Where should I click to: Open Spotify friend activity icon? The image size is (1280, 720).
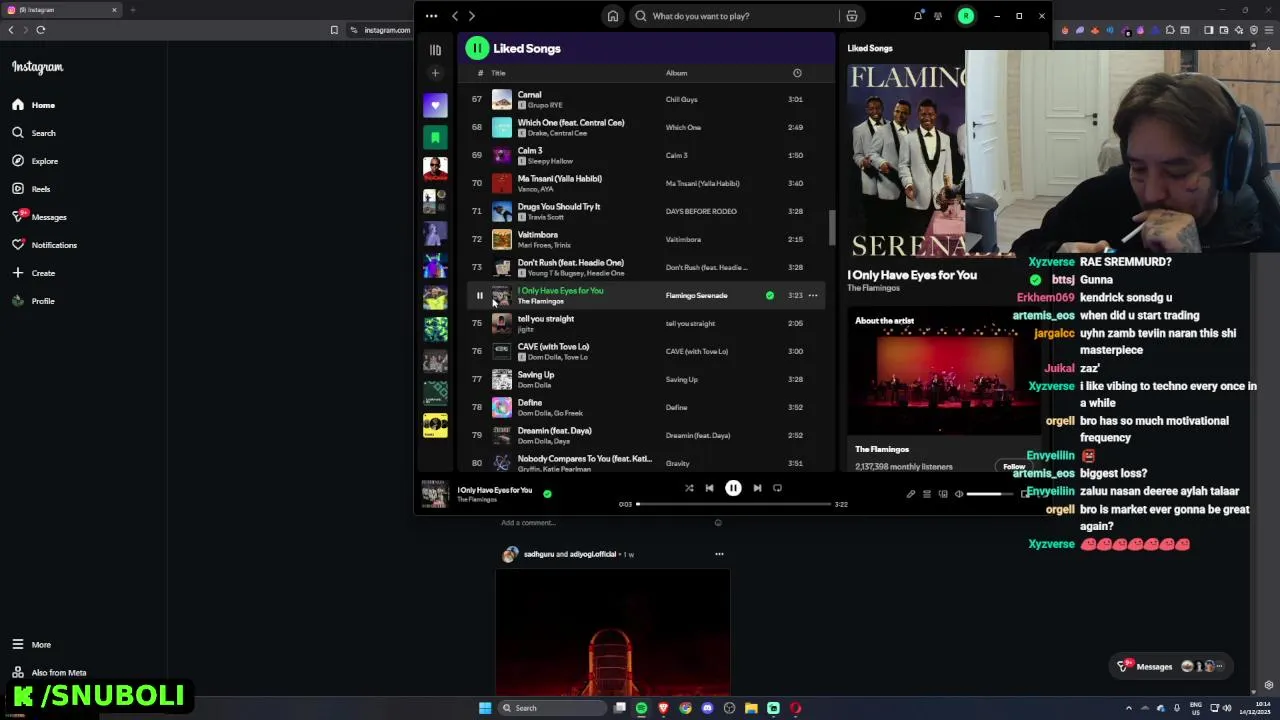tap(938, 16)
